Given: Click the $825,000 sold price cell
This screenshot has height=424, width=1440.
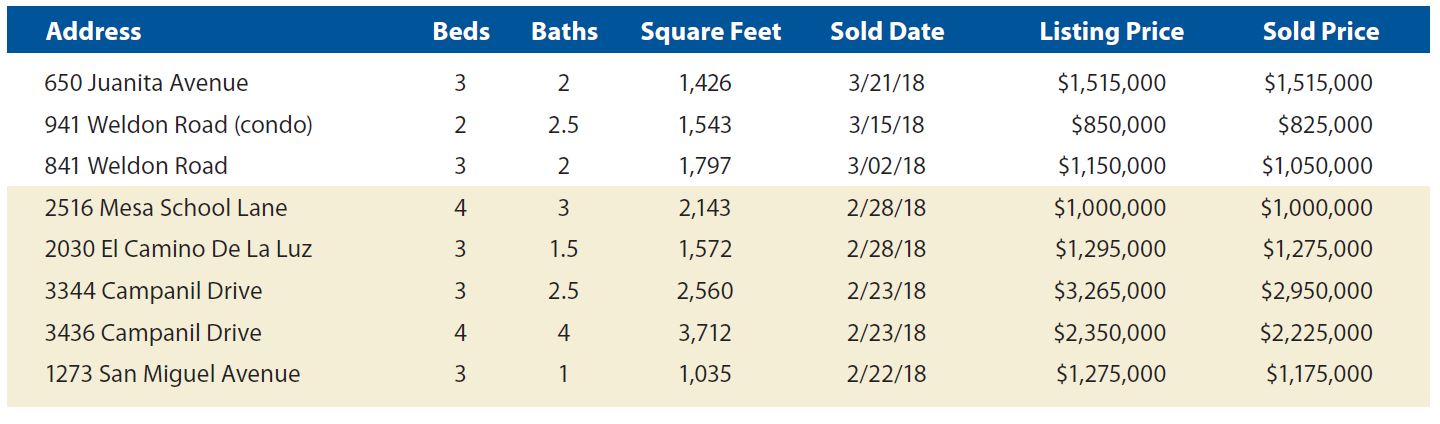Looking at the screenshot, I should click(1325, 125).
